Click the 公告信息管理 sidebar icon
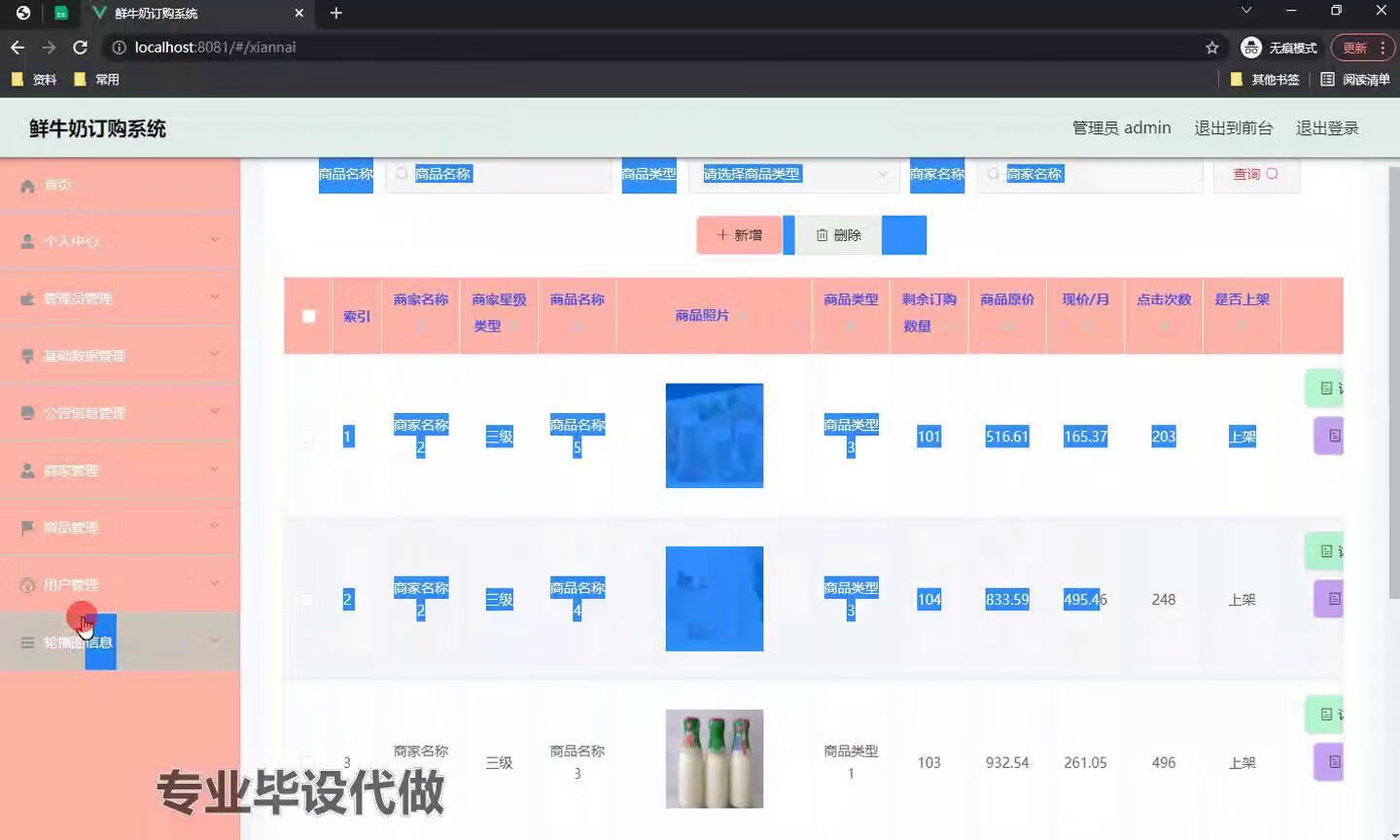This screenshot has height=840, width=1400. coord(27,413)
